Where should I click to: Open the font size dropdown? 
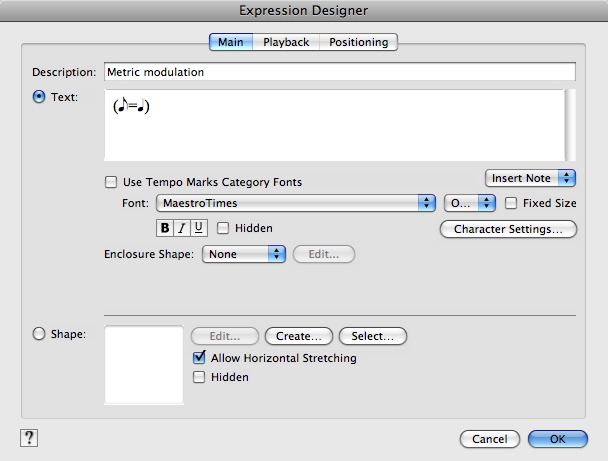pyautogui.click(x=470, y=203)
